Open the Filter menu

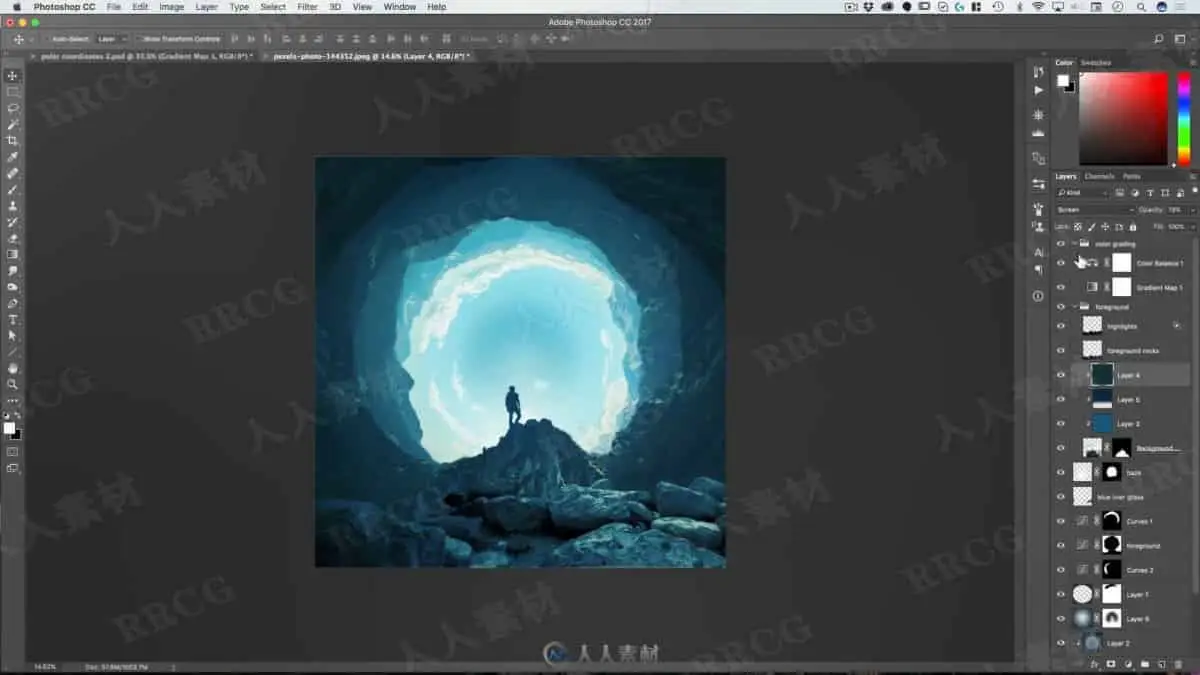(308, 7)
